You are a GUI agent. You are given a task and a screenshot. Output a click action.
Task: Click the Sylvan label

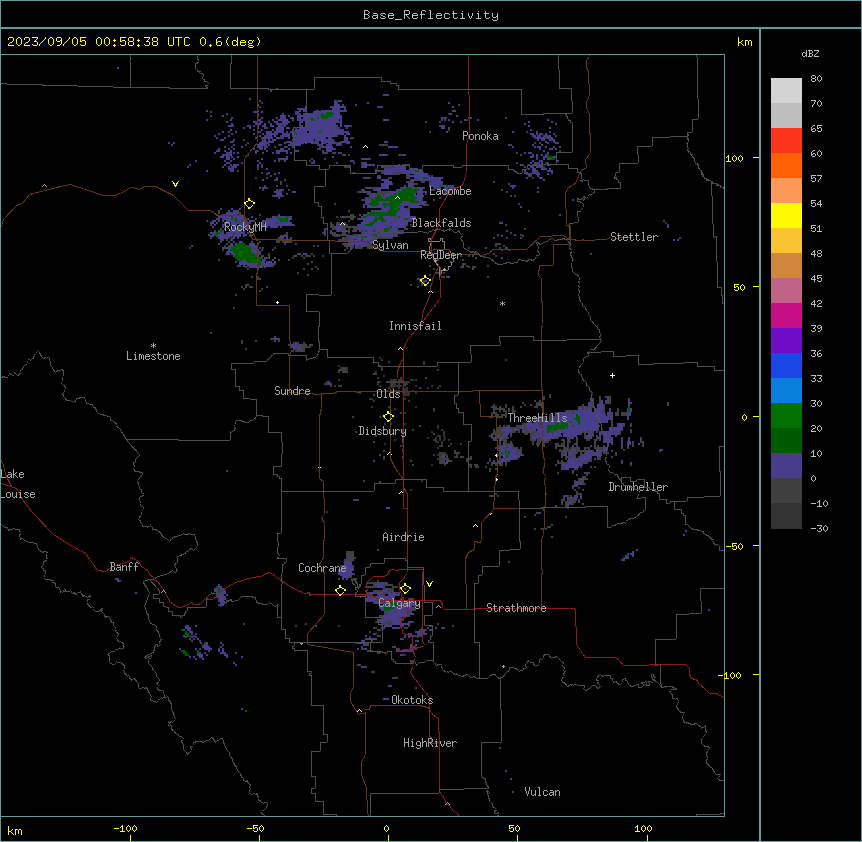coord(390,245)
